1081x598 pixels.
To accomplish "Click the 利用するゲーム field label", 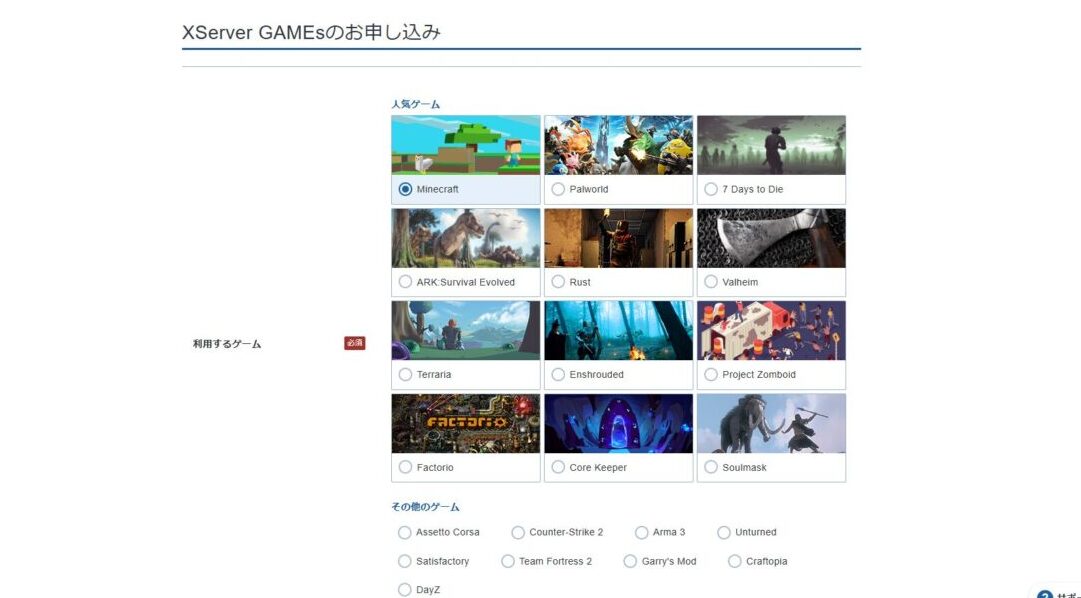I will click(x=227, y=343).
